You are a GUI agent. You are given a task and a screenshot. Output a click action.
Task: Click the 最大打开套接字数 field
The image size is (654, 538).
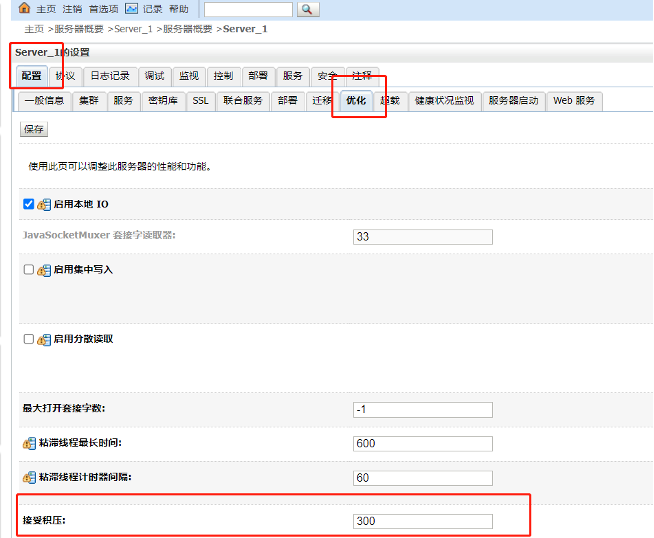423,410
